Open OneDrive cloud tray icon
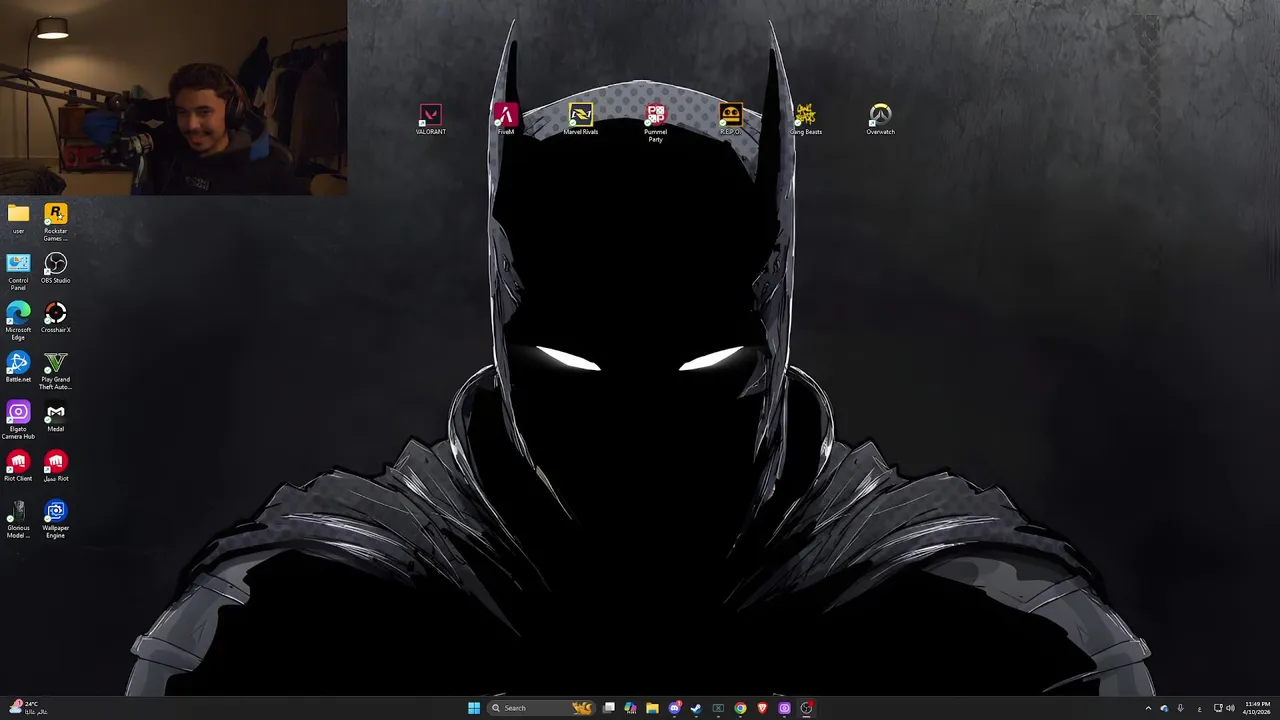The height and width of the screenshot is (720, 1280). pos(1164,708)
